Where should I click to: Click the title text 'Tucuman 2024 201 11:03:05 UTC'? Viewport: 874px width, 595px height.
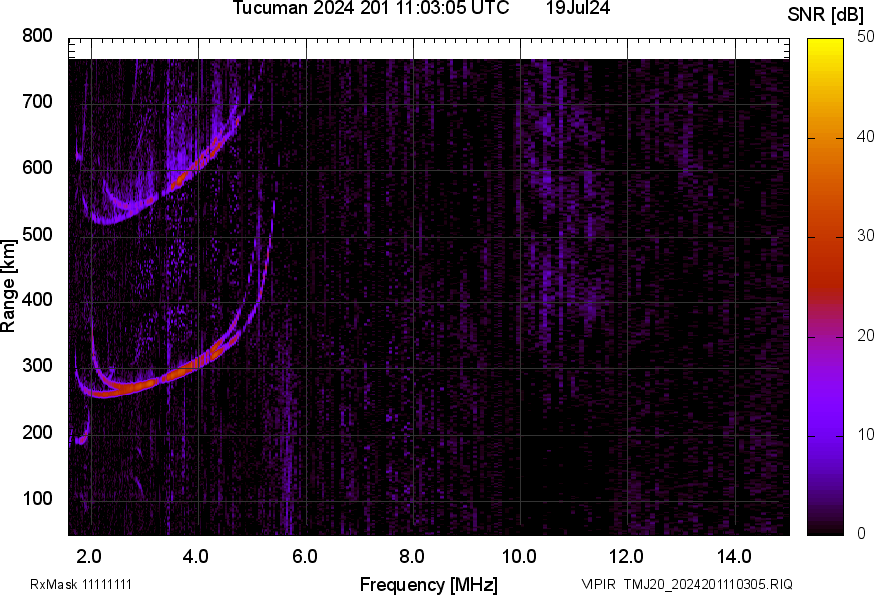point(371,8)
